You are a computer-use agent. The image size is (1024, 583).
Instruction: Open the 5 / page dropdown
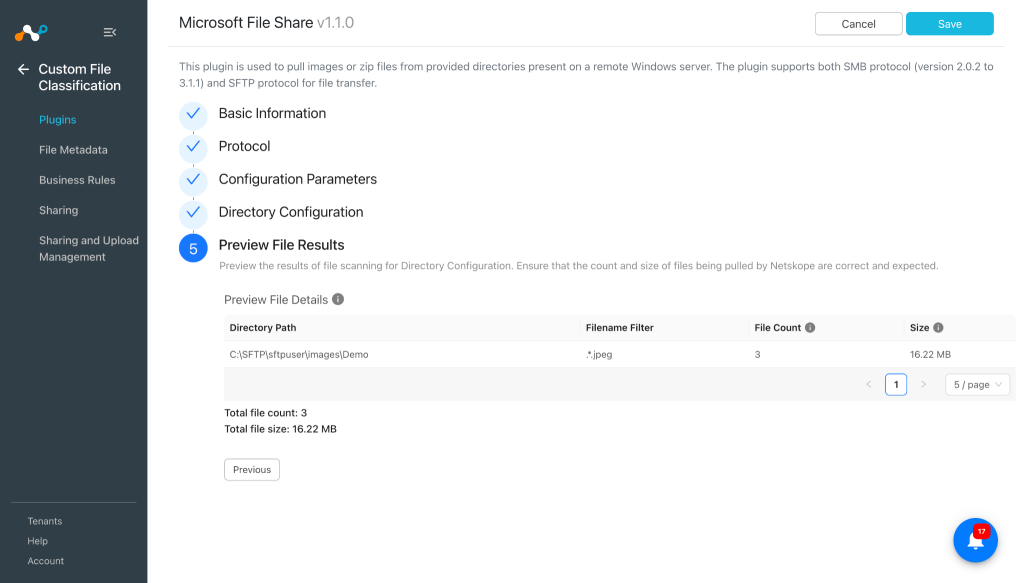coord(977,385)
